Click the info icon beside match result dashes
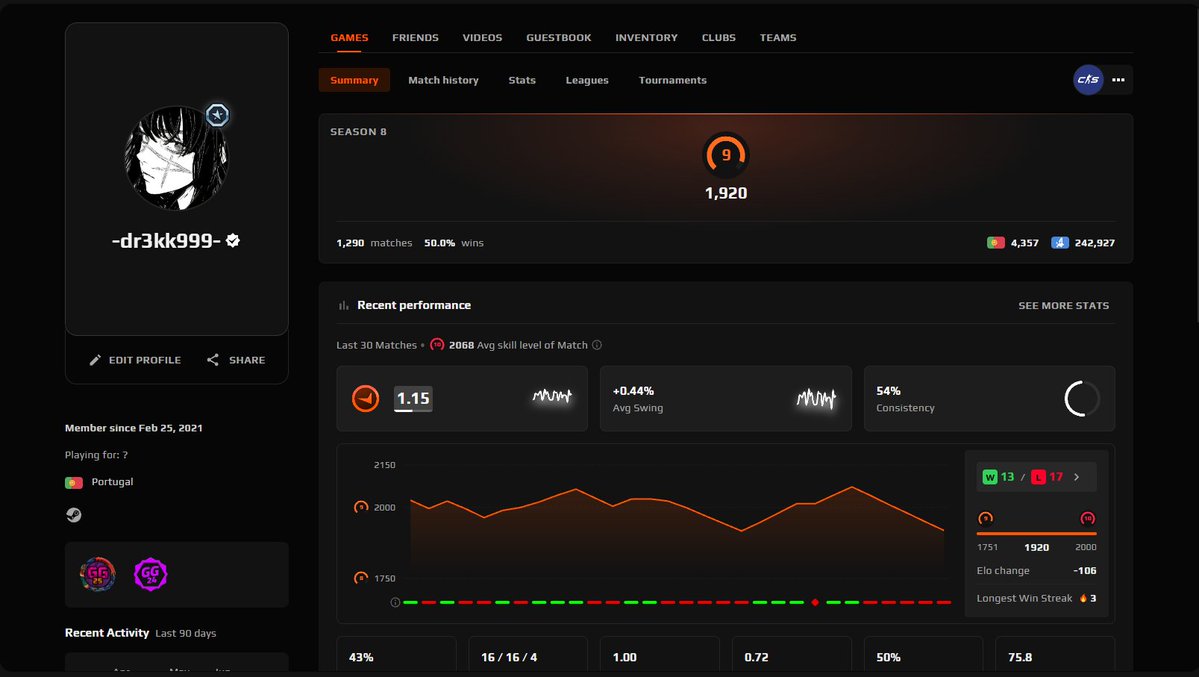 point(395,602)
